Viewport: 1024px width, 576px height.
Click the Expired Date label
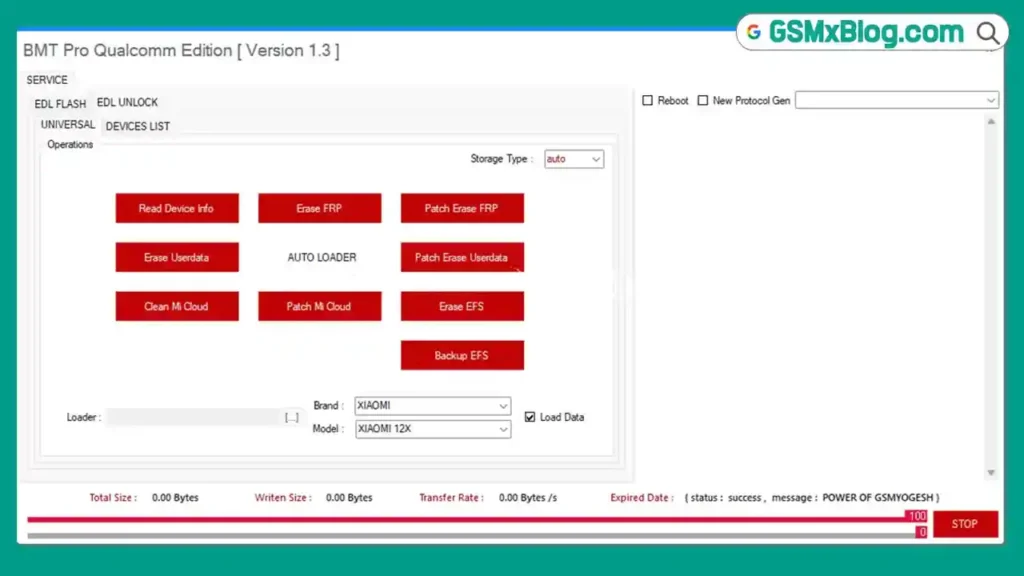click(x=641, y=498)
